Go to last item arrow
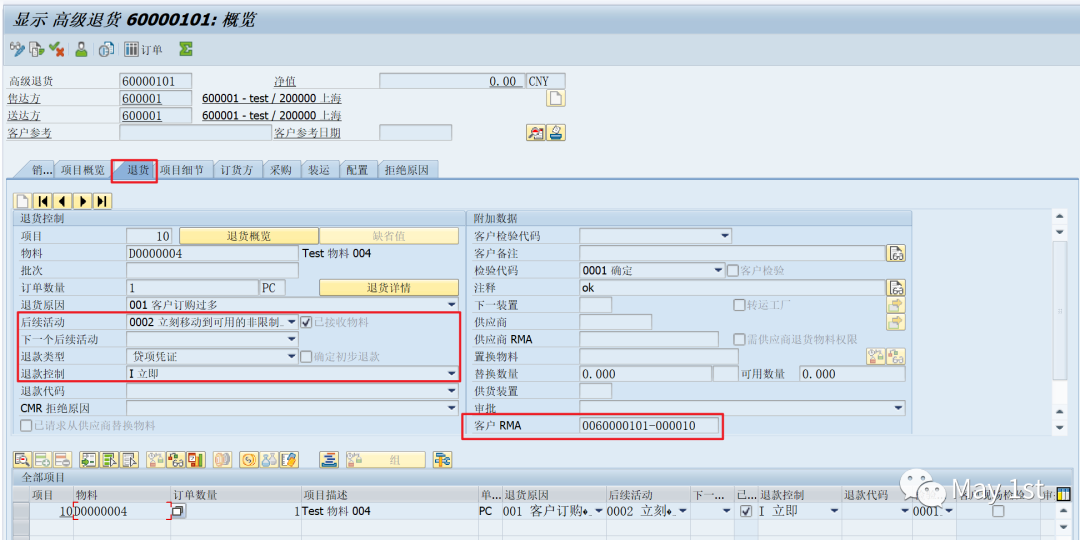Image resolution: width=1080 pixels, height=540 pixels. pos(103,201)
